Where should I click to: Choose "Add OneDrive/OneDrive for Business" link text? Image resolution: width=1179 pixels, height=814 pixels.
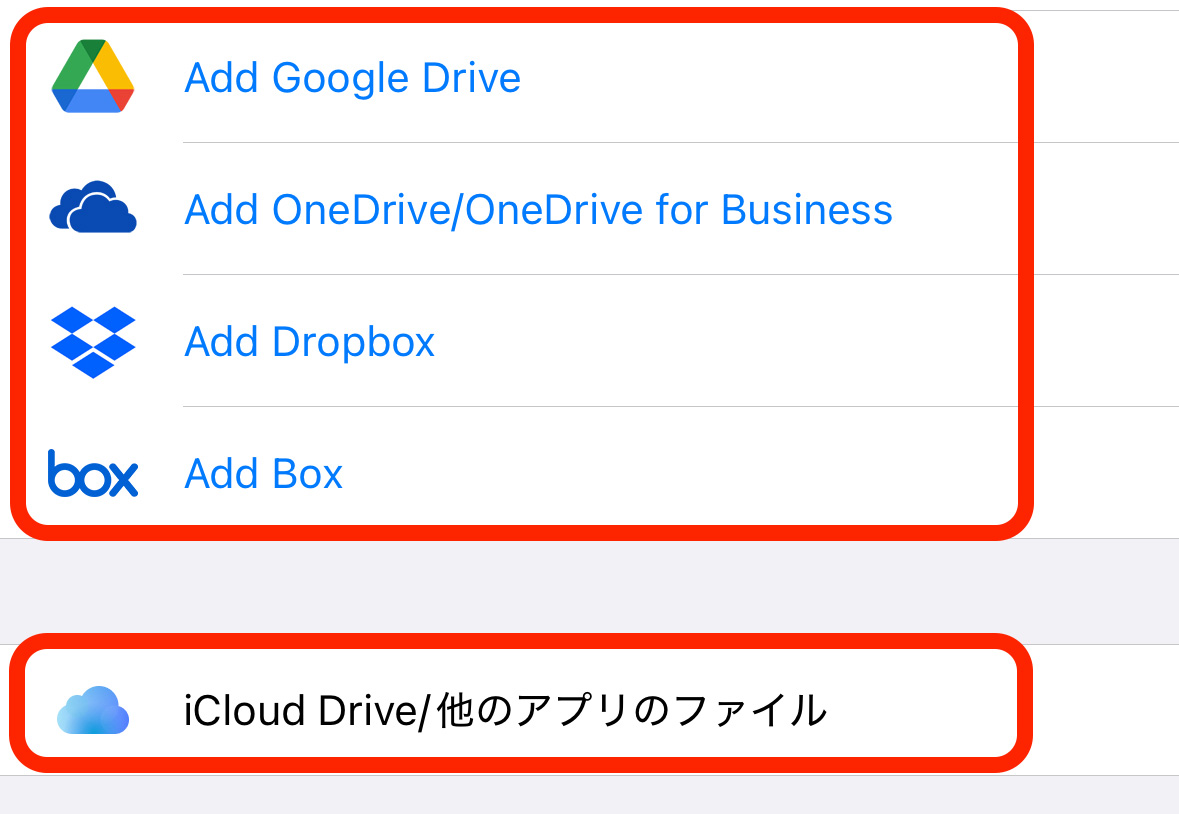pyautogui.click(x=538, y=210)
